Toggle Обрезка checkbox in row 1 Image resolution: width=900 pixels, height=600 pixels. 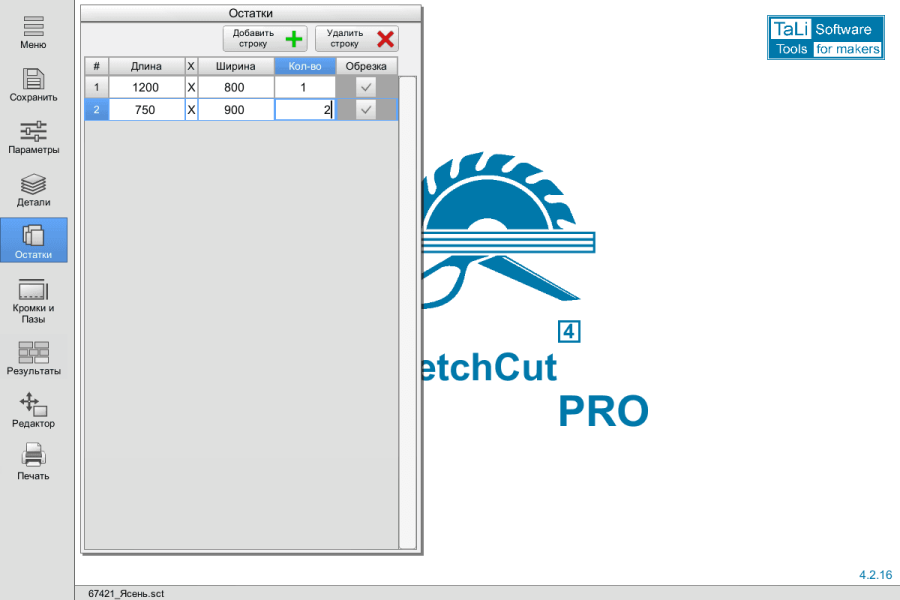(366, 87)
